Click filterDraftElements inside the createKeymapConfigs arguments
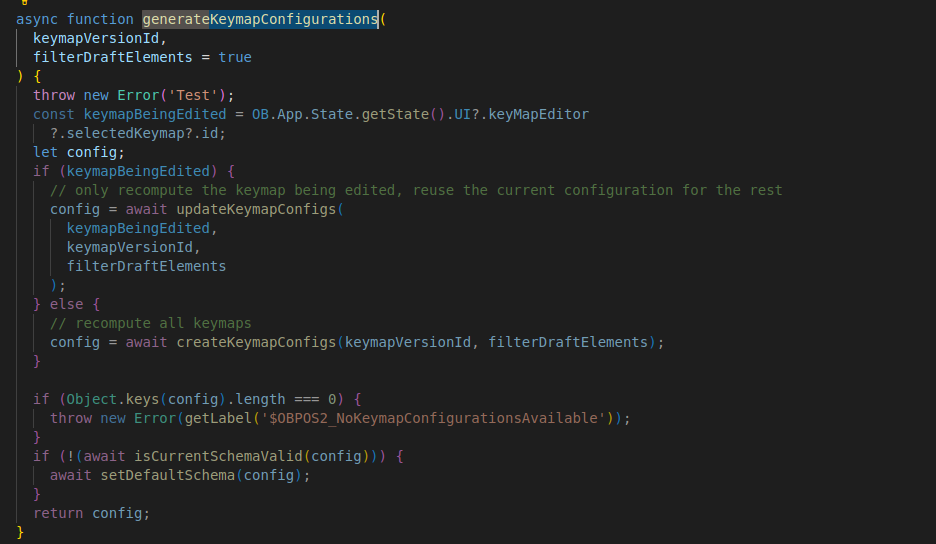The width and height of the screenshot is (936, 544). click(x=568, y=343)
